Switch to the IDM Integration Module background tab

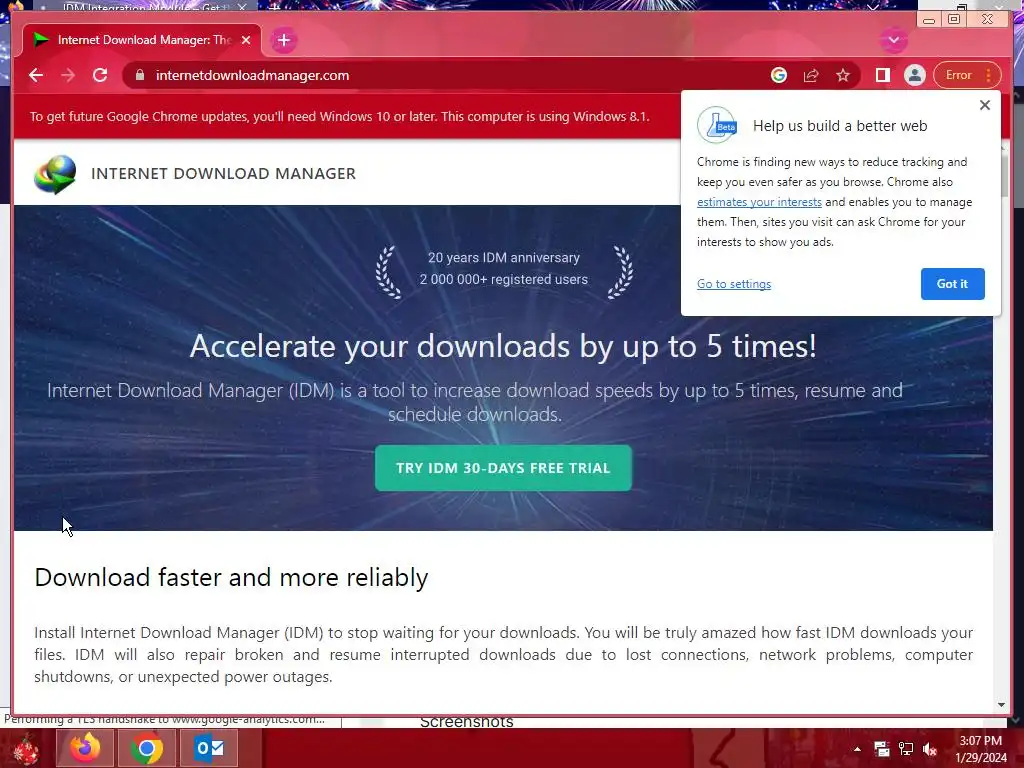pos(142,7)
